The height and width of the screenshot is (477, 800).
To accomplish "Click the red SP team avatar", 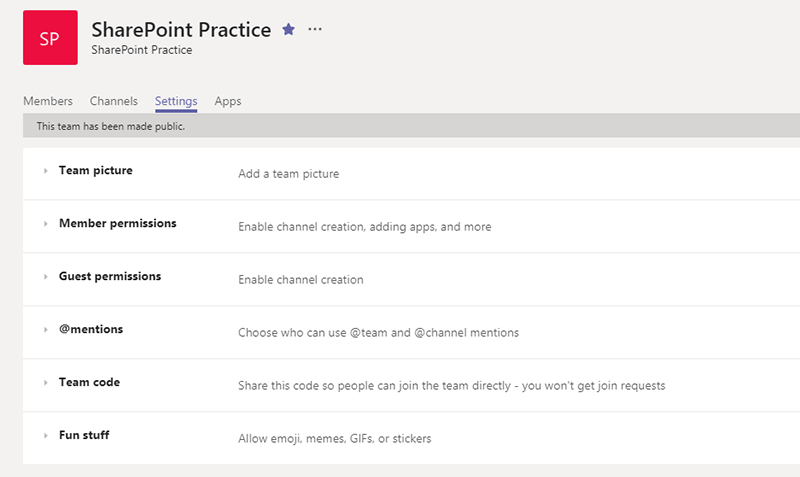I will (50, 37).
